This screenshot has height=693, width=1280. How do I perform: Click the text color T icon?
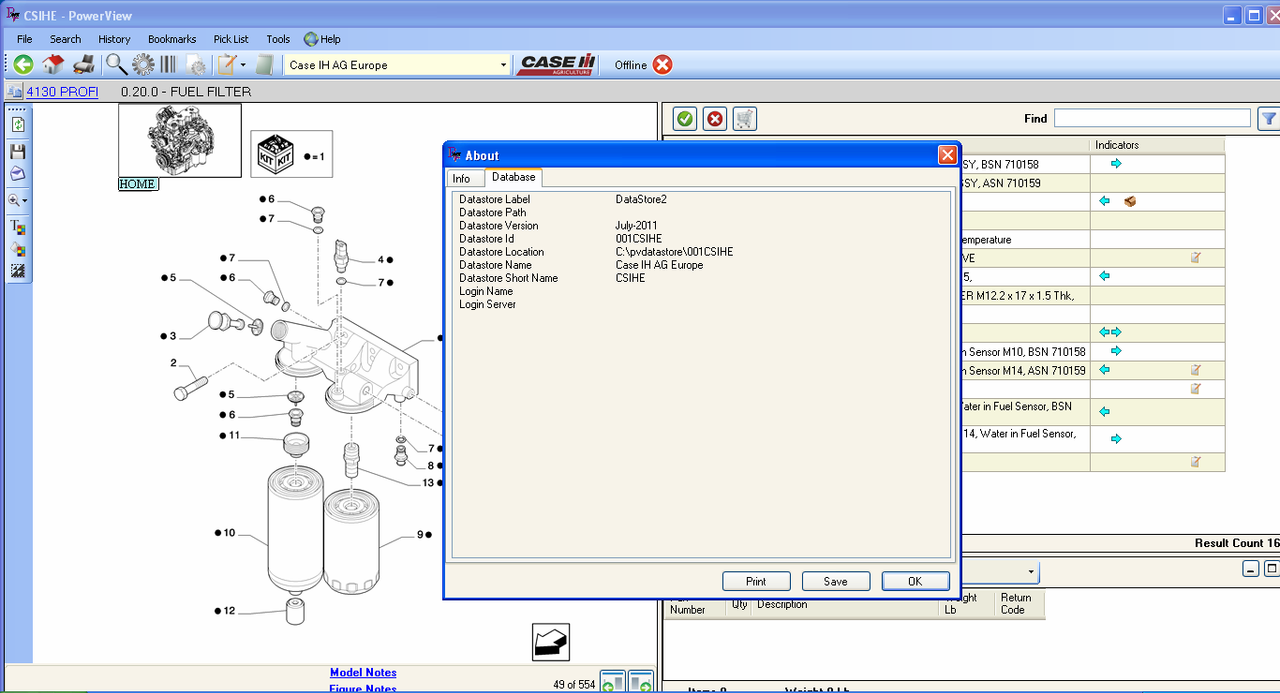tap(18, 227)
